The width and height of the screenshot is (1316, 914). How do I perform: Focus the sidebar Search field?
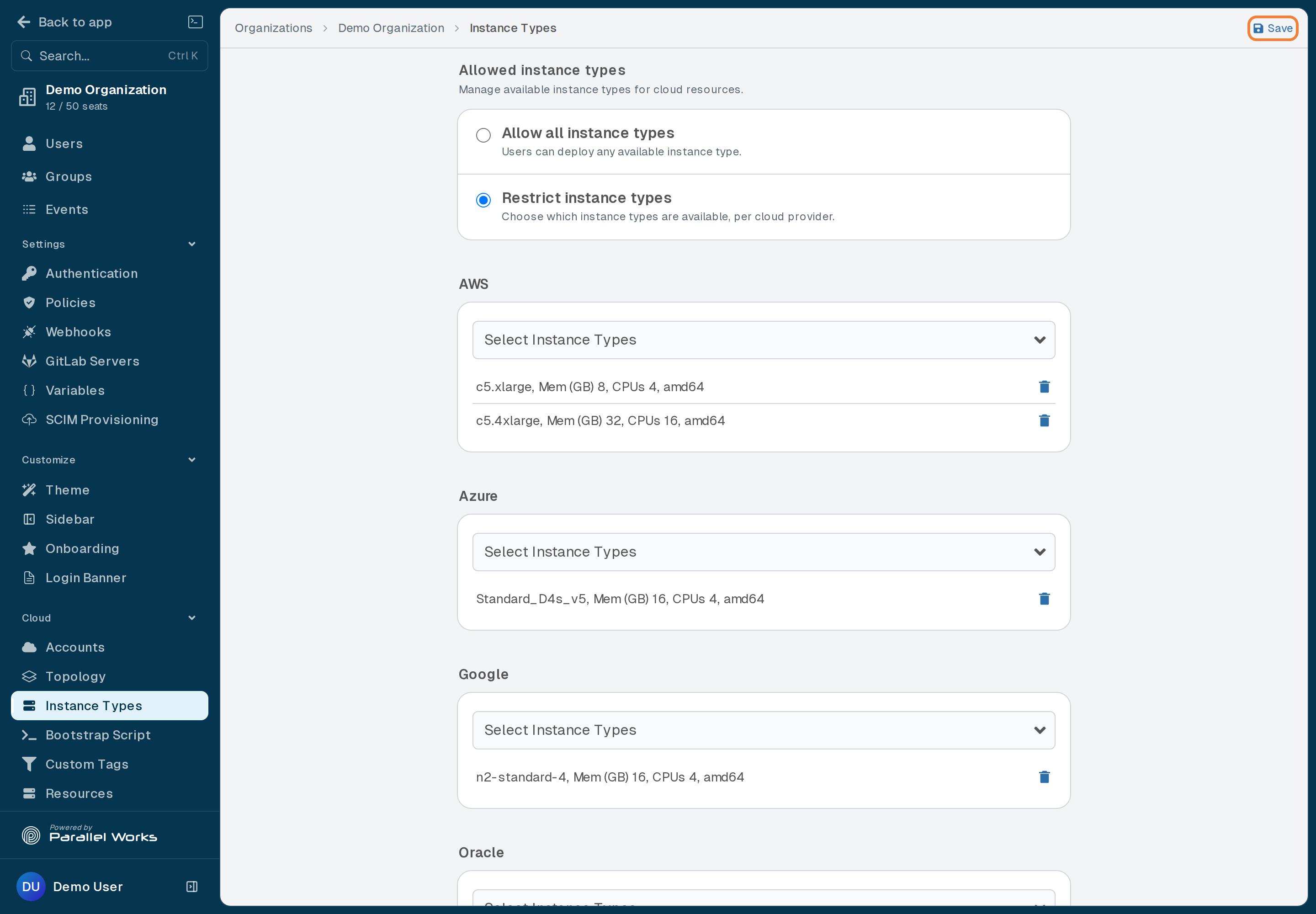click(x=109, y=56)
